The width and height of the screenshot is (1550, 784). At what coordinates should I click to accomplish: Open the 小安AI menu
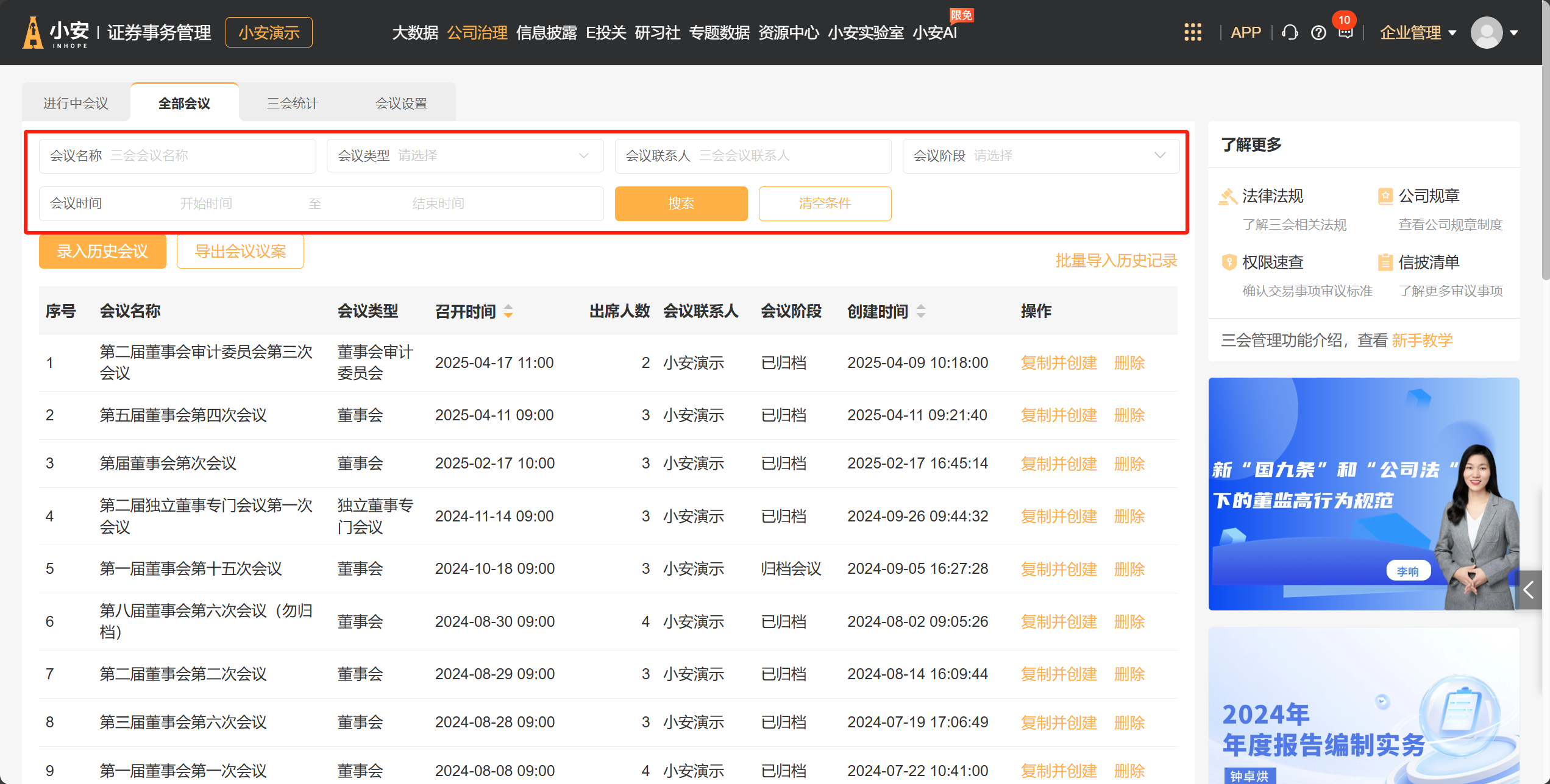pos(935,32)
